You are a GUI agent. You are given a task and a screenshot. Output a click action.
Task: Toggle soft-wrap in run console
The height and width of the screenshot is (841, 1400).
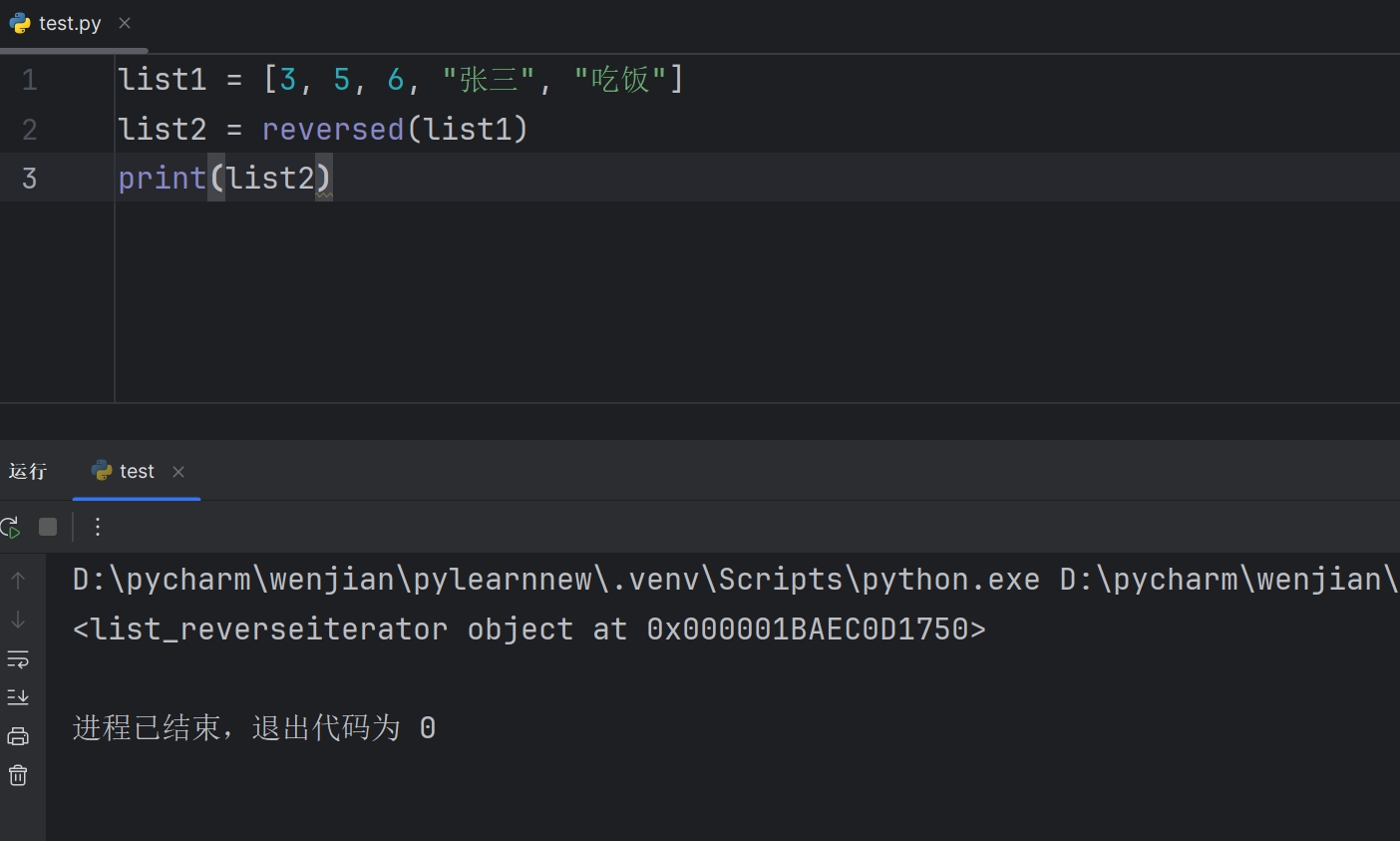pyautogui.click(x=18, y=659)
